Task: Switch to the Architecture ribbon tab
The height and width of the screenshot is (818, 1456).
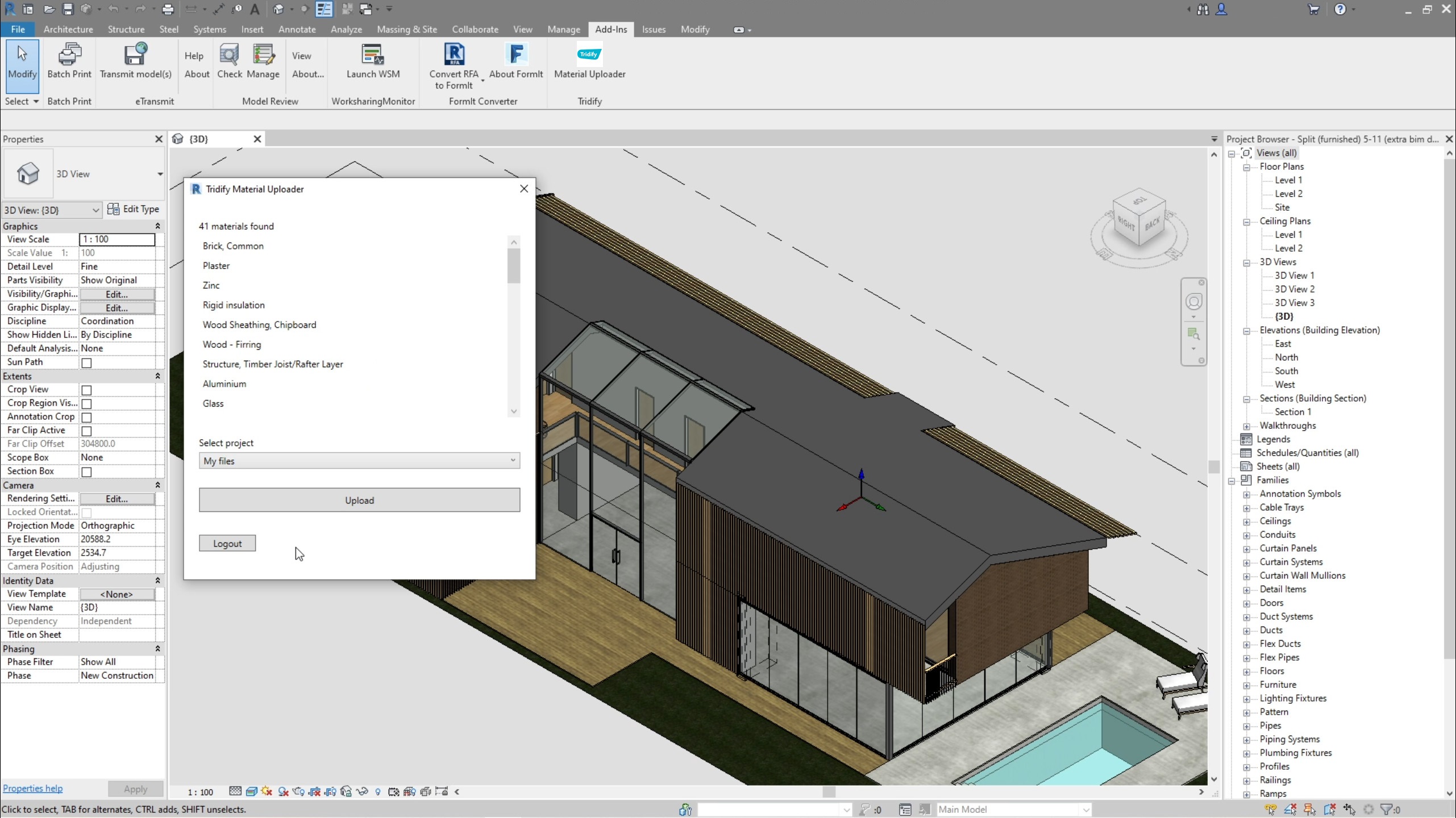Action: (x=68, y=29)
